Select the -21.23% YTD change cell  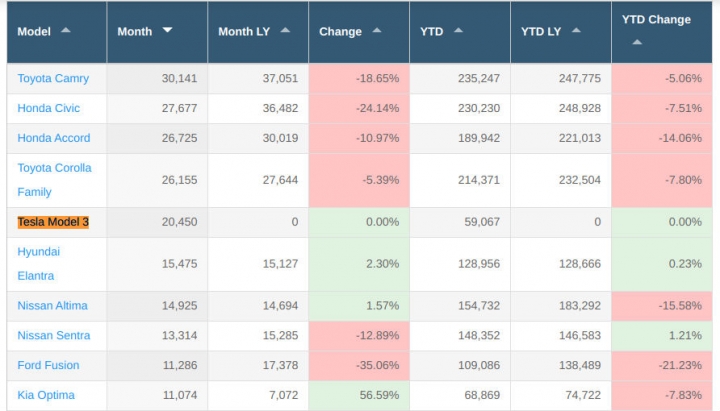(x=662, y=366)
